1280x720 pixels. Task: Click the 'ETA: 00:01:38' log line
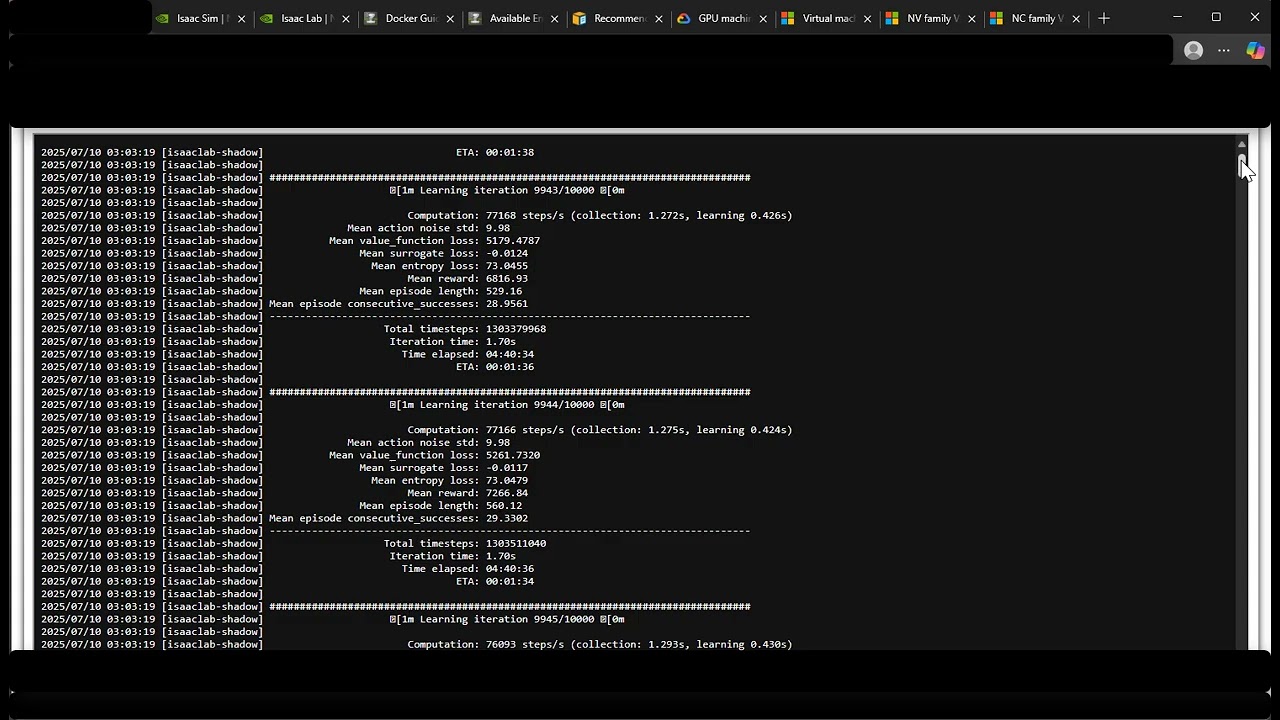(x=495, y=153)
